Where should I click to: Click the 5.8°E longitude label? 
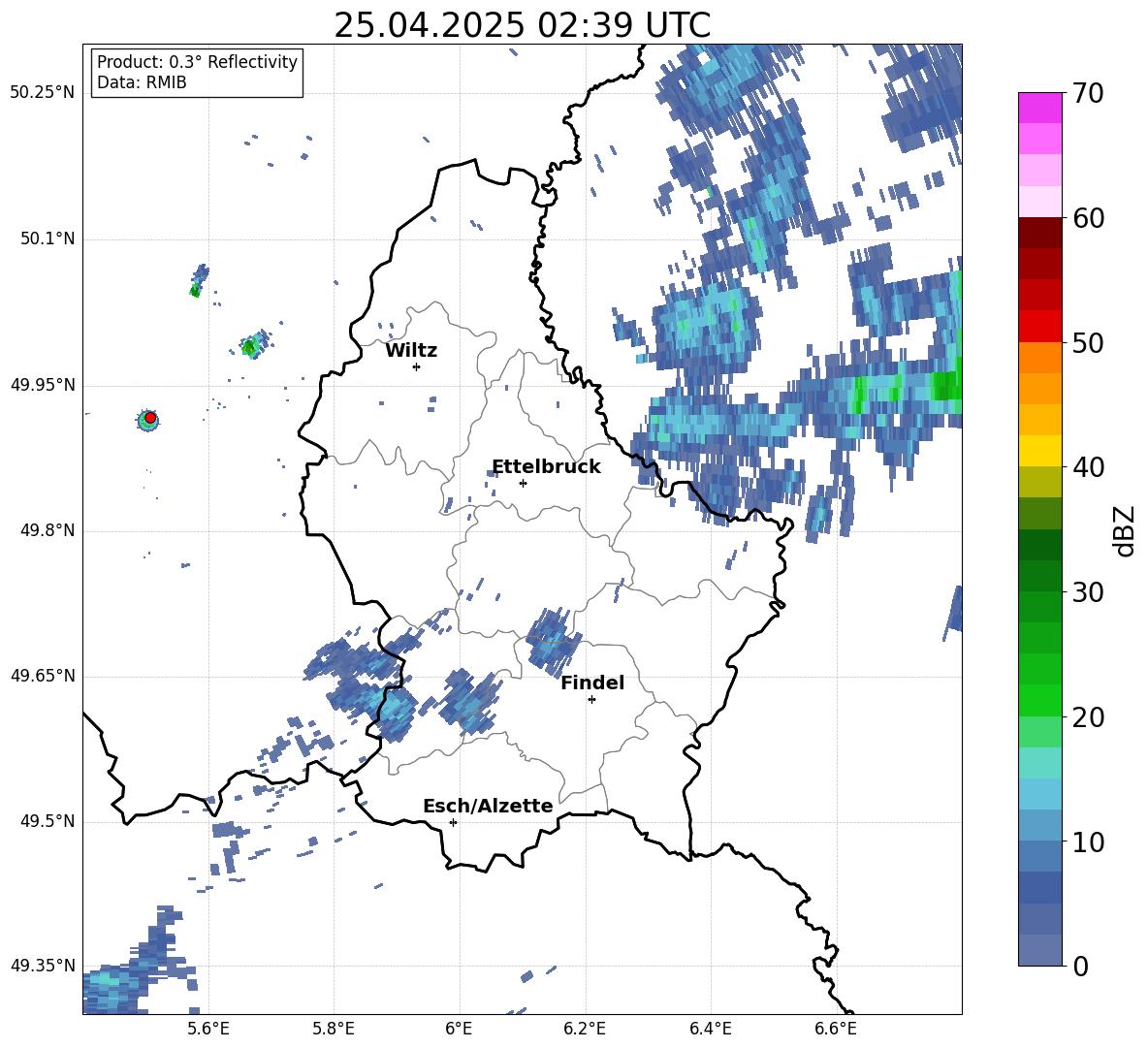[334, 1029]
